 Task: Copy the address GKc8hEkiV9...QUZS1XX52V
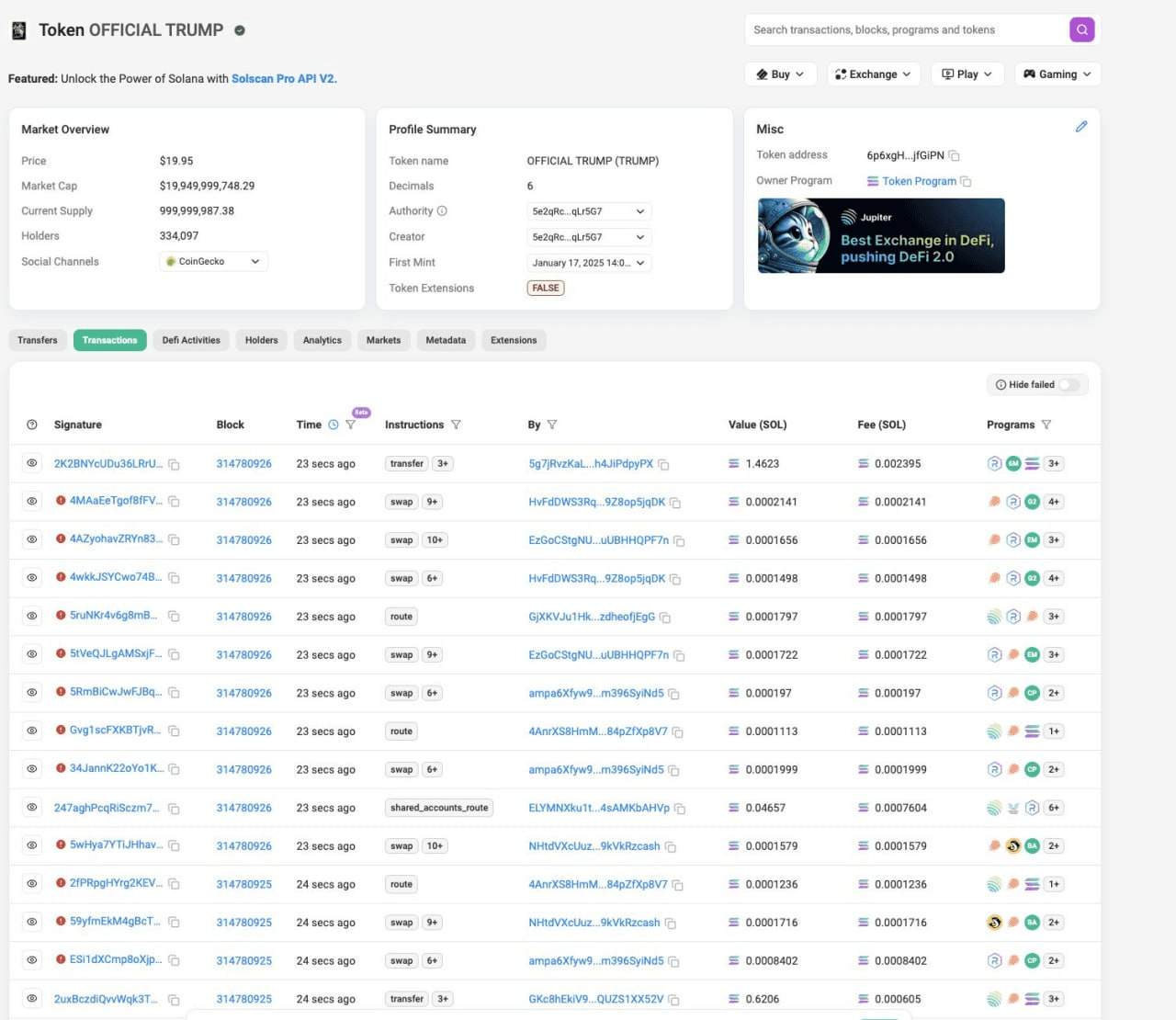point(673,1000)
